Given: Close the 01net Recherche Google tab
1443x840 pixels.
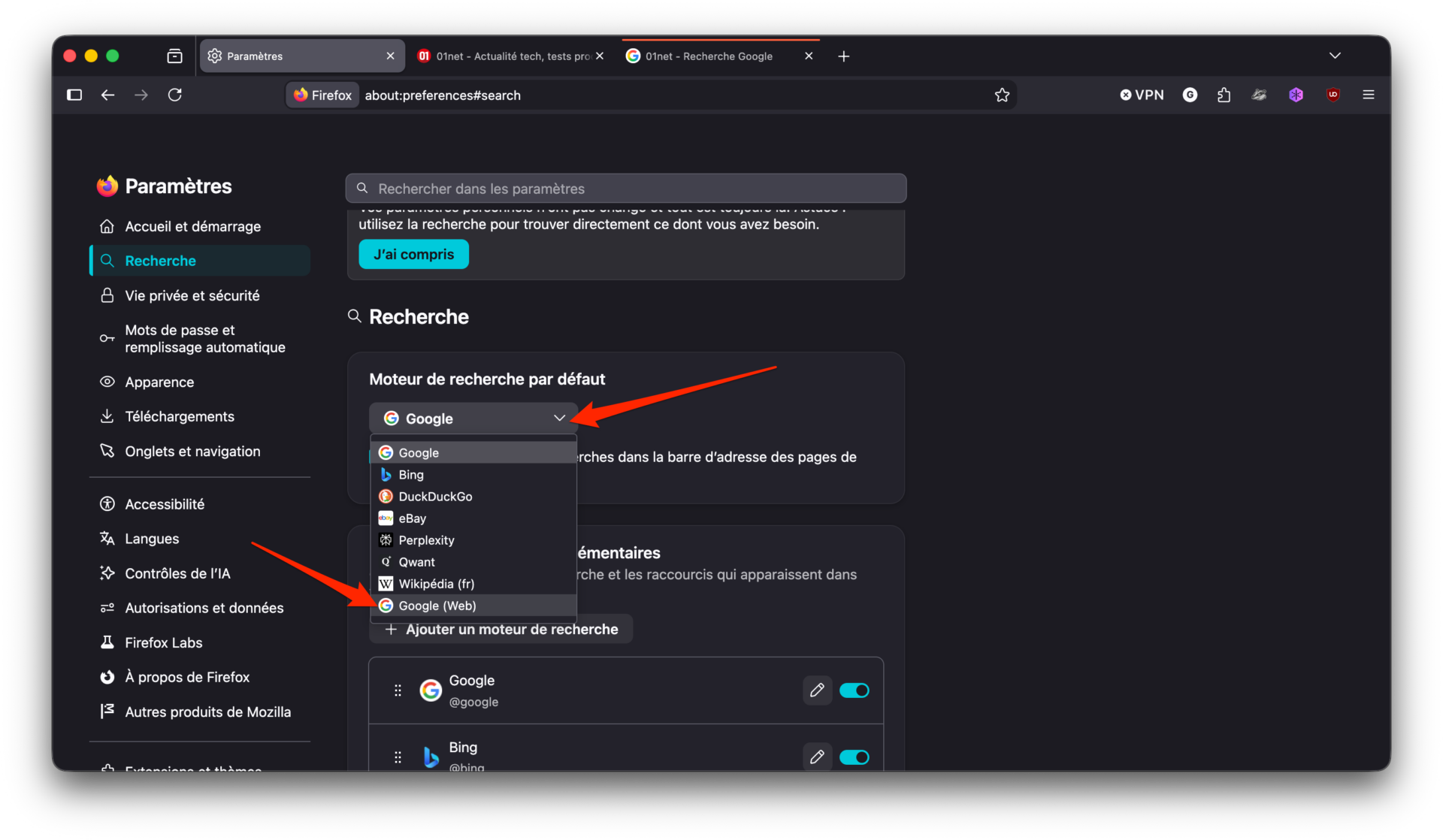Looking at the screenshot, I should point(809,56).
